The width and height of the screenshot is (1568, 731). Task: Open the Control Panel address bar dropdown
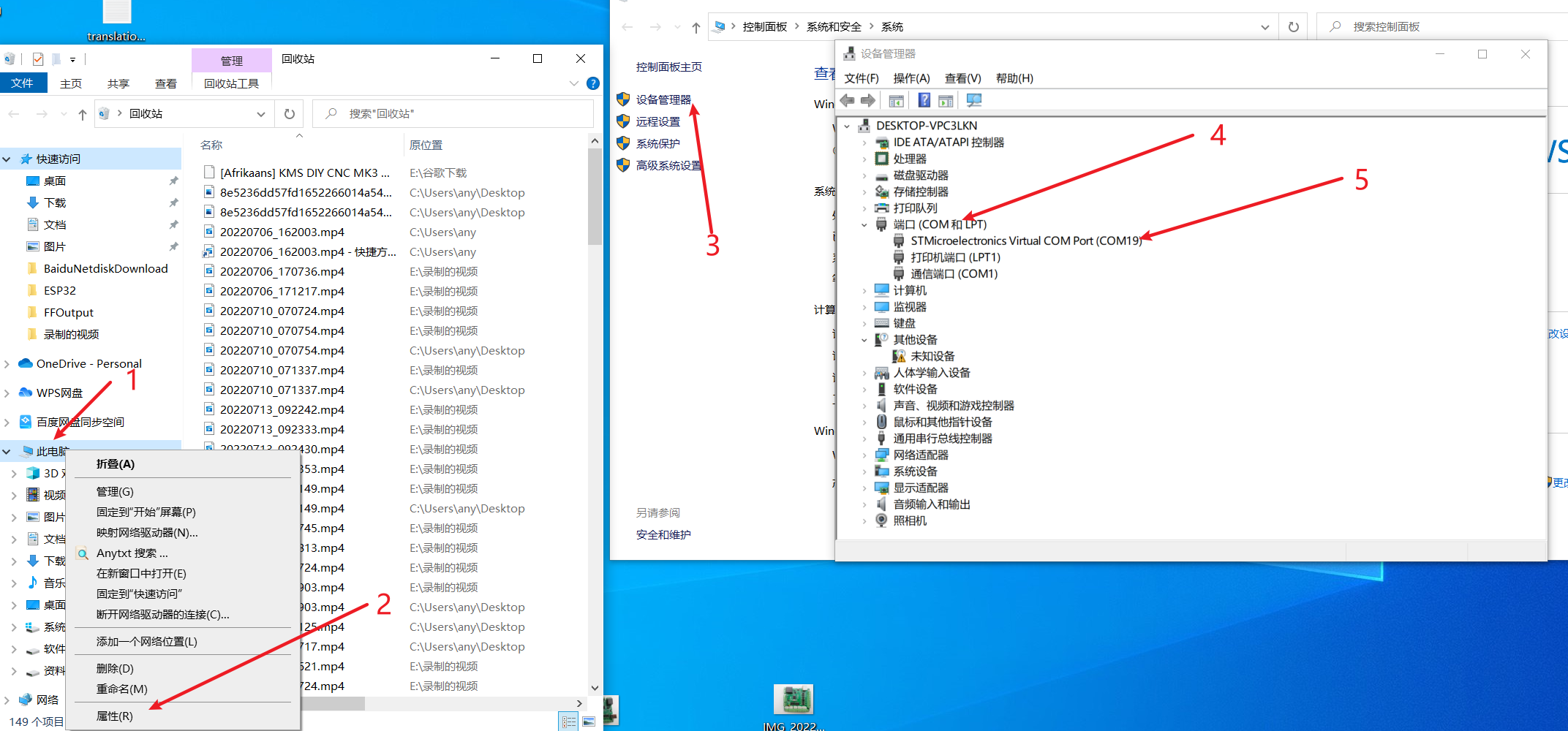(x=1265, y=27)
